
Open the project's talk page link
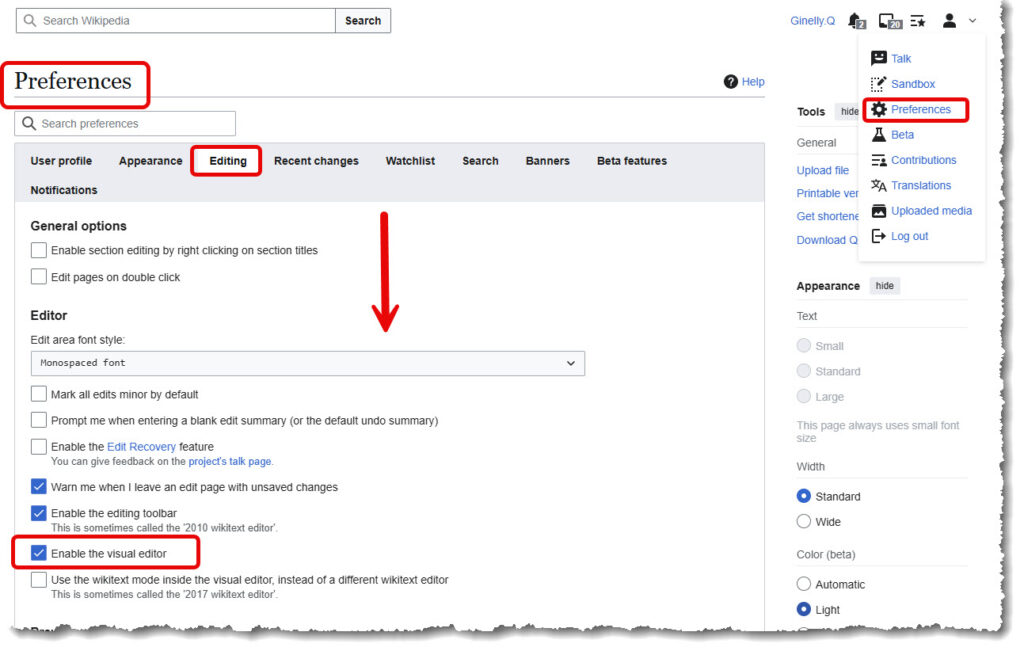(230, 462)
